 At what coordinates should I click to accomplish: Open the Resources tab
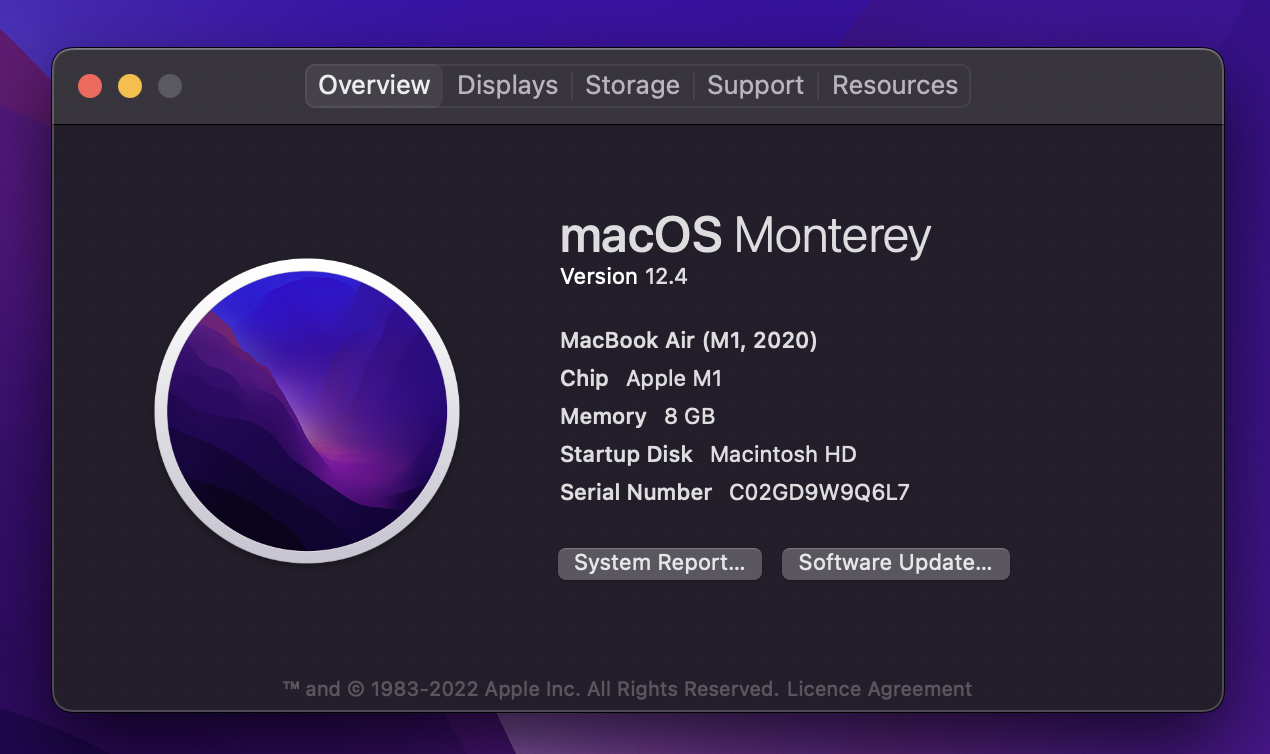click(x=895, y=86)
